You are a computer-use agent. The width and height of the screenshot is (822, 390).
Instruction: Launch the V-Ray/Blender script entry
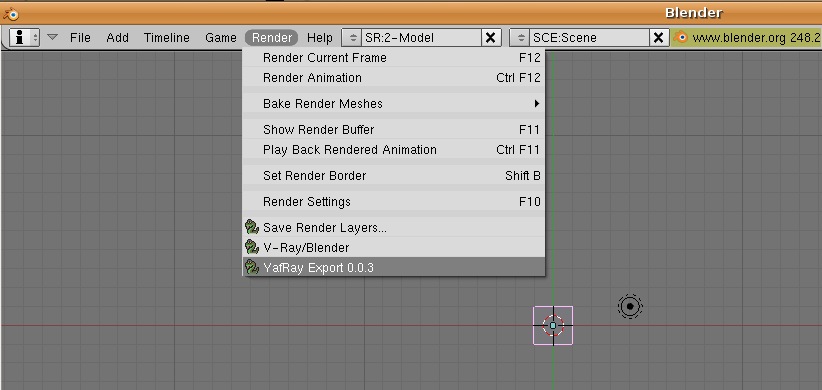click(394, 247)
